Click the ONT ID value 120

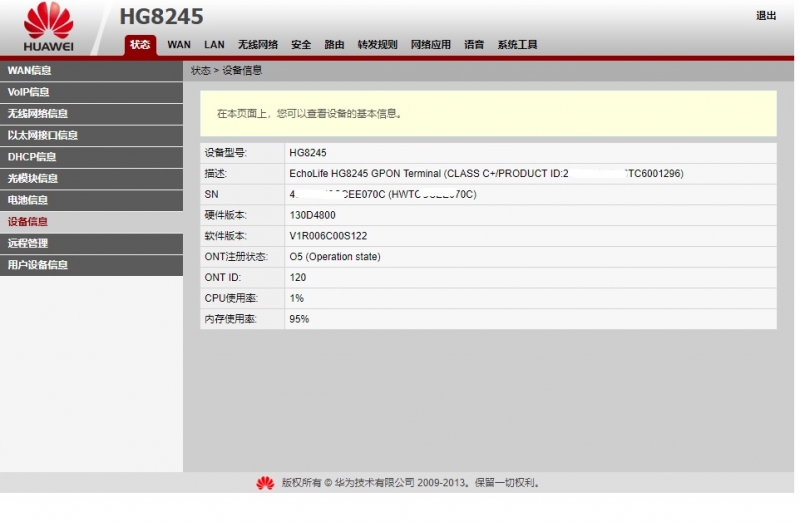click(297, 278)
